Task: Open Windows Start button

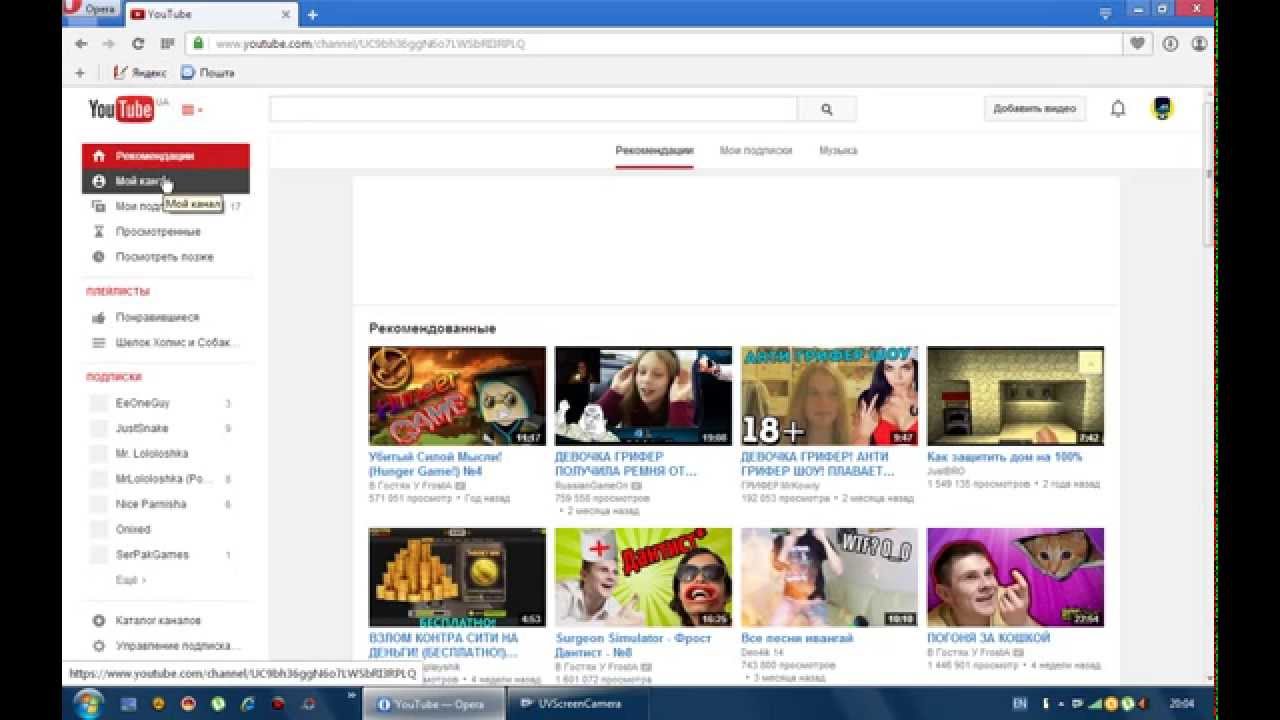Action: [88, 703]
